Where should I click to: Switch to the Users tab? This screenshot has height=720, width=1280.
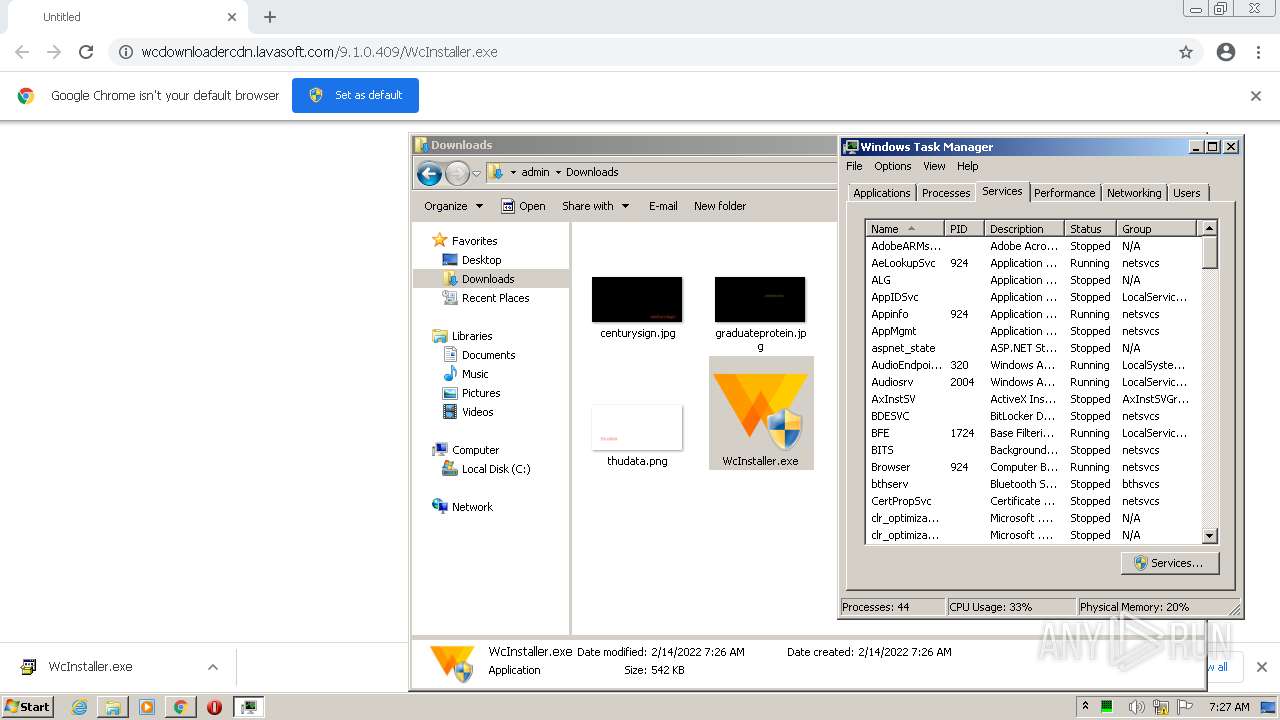click(x=1187, y=193)
